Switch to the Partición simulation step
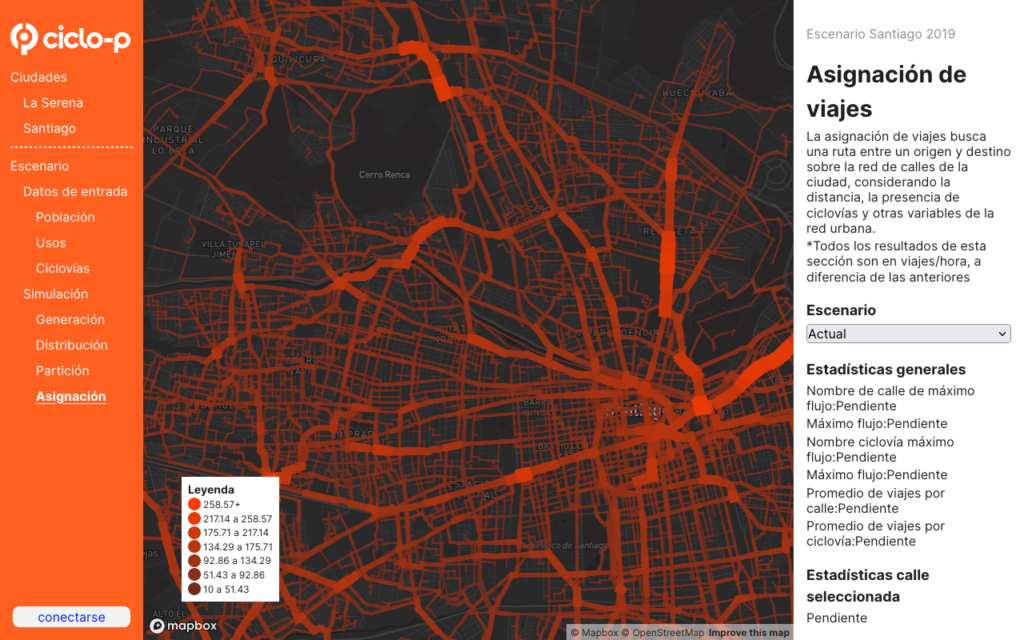The image size is (1024, 640). [x=62, y=371]
